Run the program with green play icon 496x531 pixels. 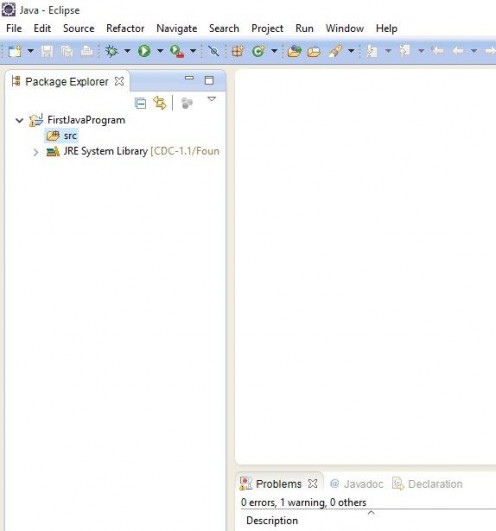point(144,51)
